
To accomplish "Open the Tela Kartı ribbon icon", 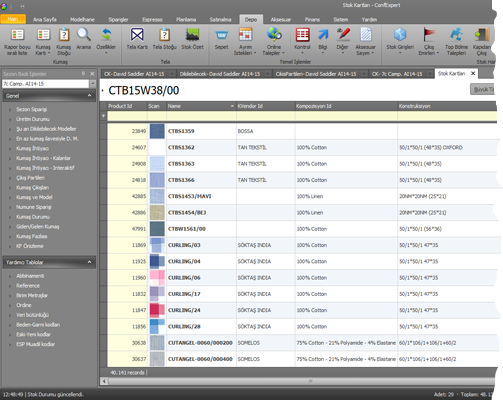I will click(x=137, y=35).
